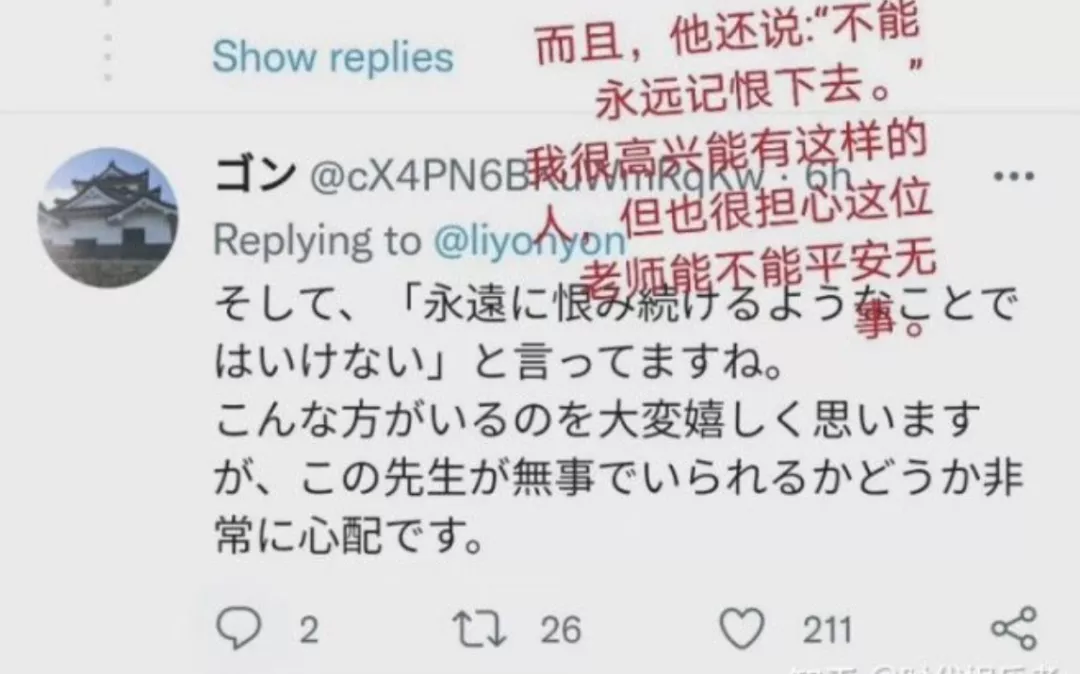Click the reply speech bubble icon

(x=238, y=628)
